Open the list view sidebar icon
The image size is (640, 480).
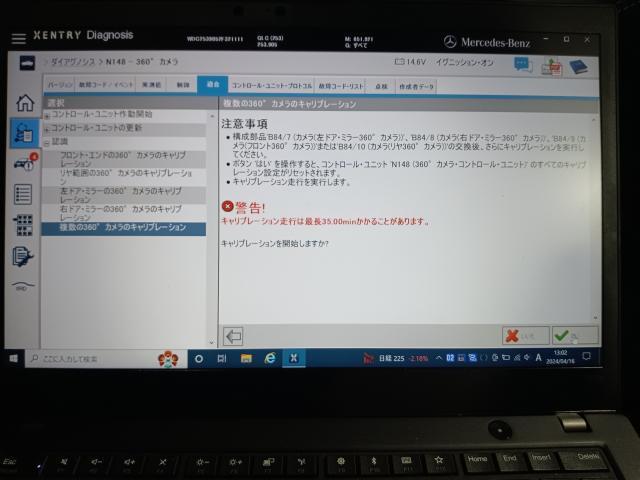point(23,194)
